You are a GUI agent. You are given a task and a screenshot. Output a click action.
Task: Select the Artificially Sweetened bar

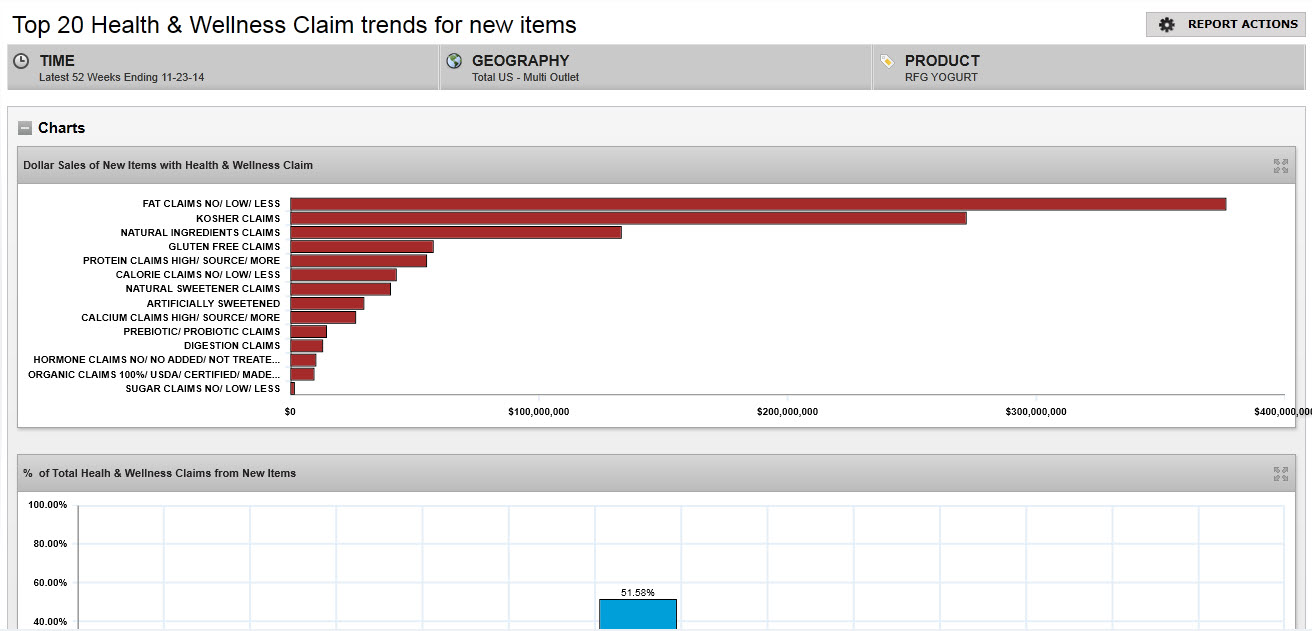click(327, 303)
